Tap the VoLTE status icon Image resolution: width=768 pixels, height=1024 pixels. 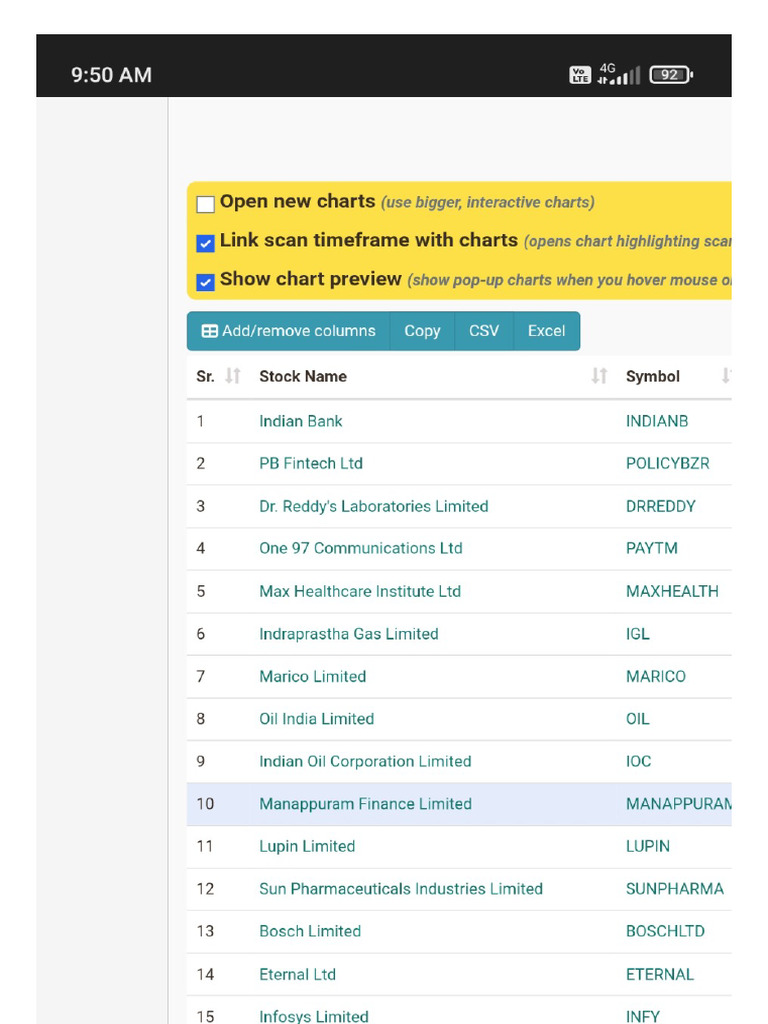coord(580,75)
